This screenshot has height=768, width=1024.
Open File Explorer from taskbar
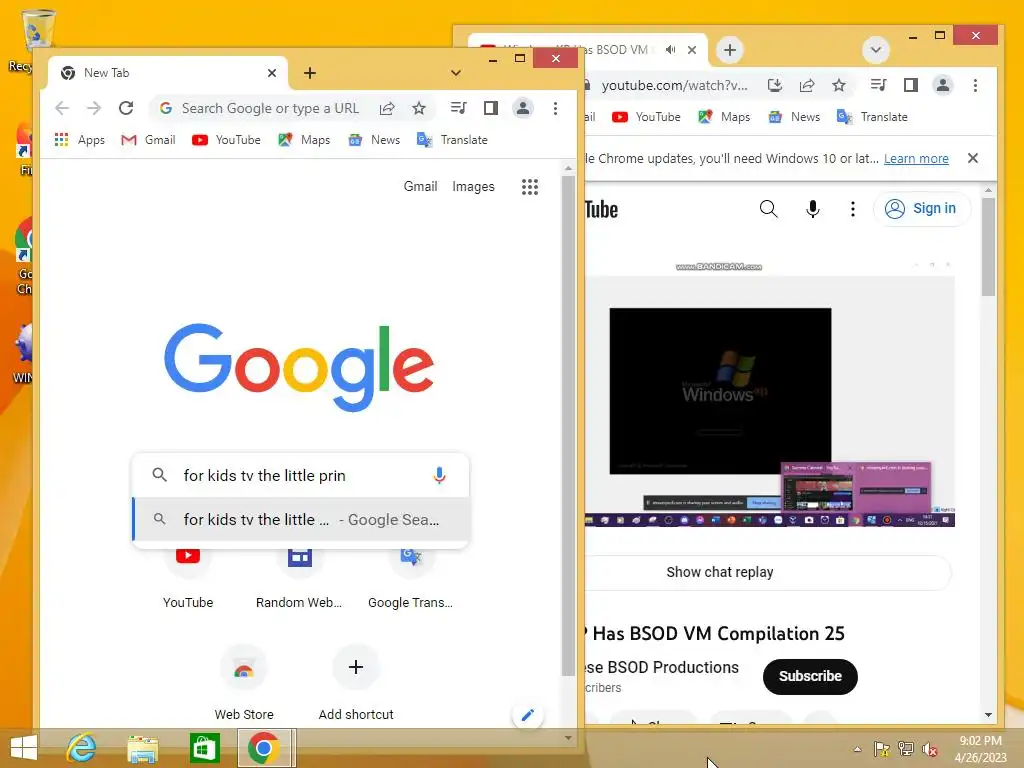(143, 749)
